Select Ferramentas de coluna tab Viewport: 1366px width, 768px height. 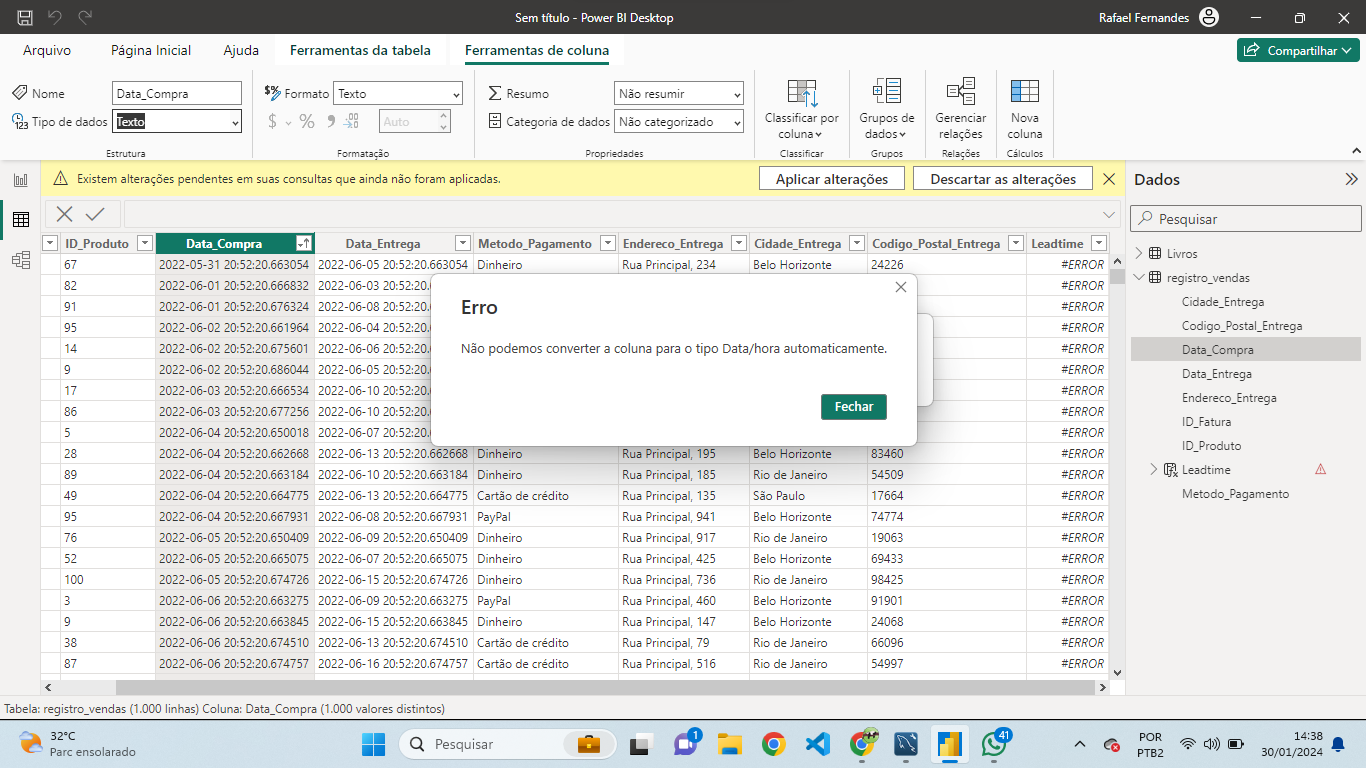(537, 50)
